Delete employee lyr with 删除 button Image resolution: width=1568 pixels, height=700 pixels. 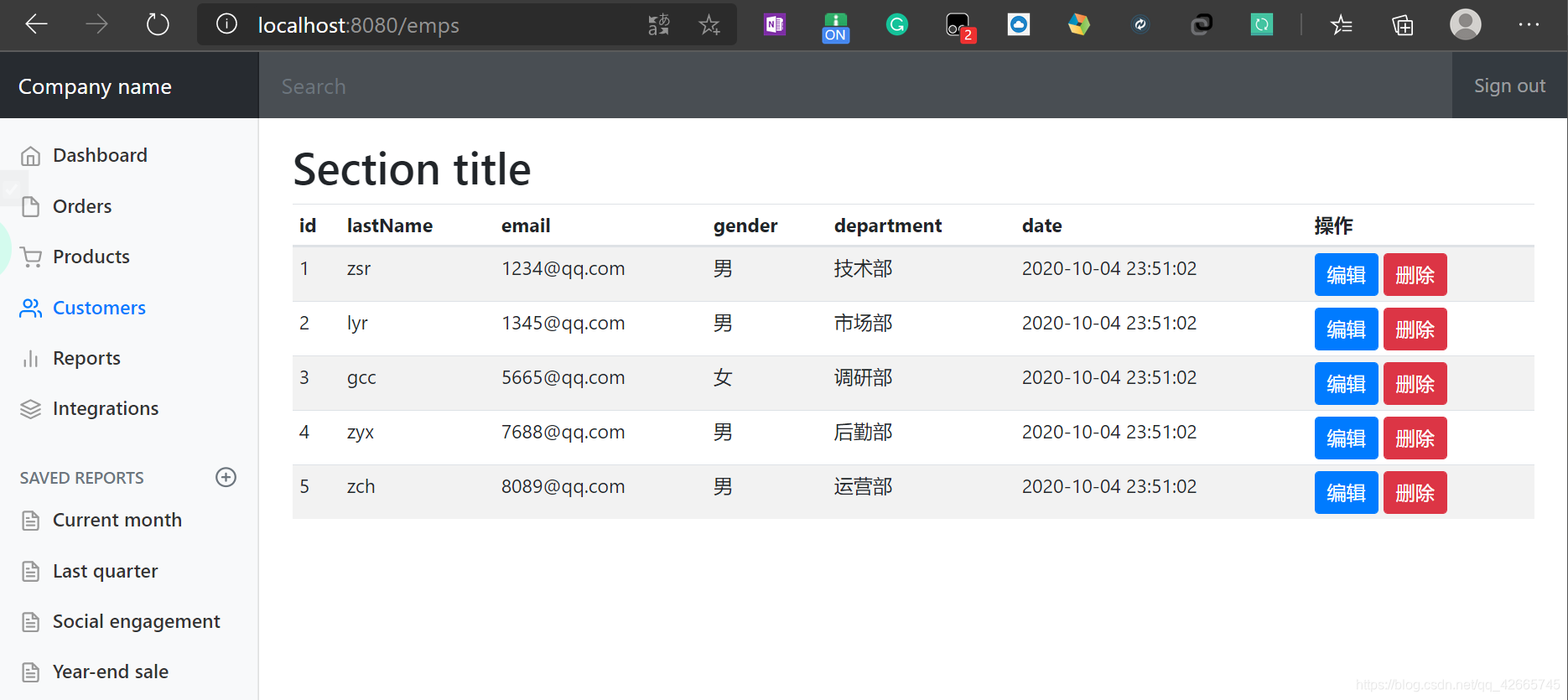[x=1415, y=329]
